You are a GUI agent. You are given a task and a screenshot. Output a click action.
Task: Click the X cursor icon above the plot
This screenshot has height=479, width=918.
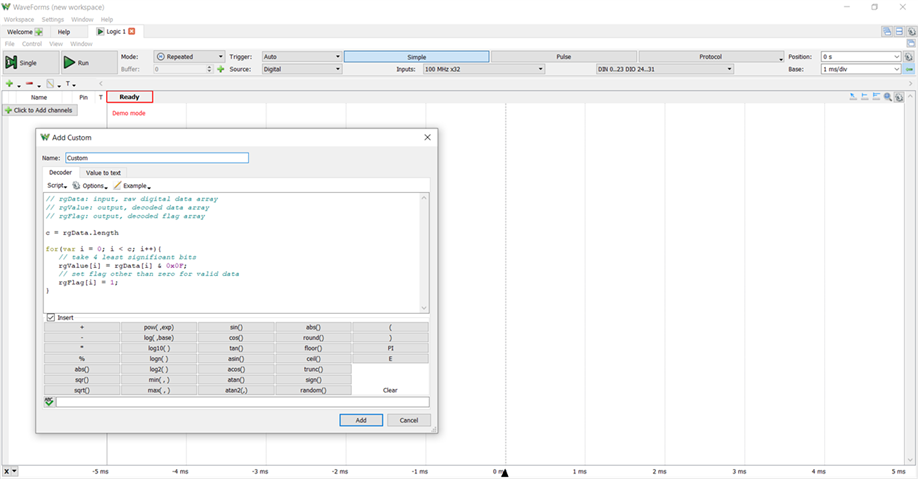point(865,97)
